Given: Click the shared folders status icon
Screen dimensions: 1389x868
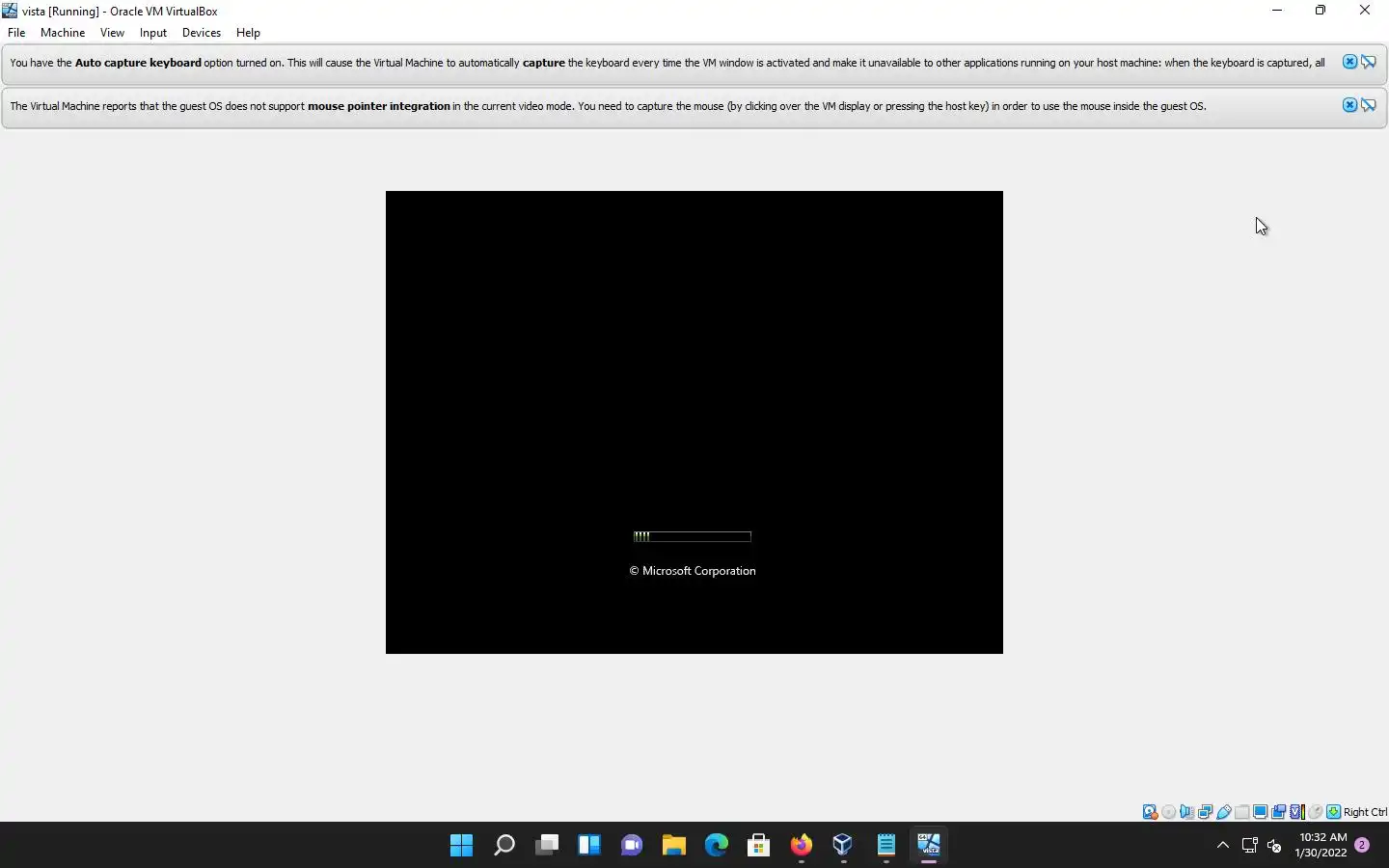Looking at the screenshot, I should coord(1241,812).
